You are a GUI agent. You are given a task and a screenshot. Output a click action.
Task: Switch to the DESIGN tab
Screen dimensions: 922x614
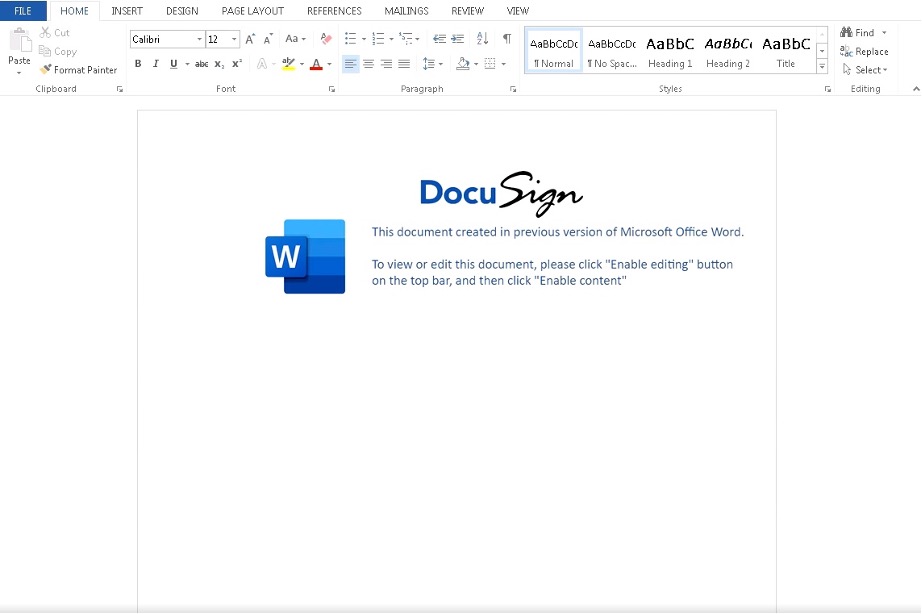tap(182, 11)
